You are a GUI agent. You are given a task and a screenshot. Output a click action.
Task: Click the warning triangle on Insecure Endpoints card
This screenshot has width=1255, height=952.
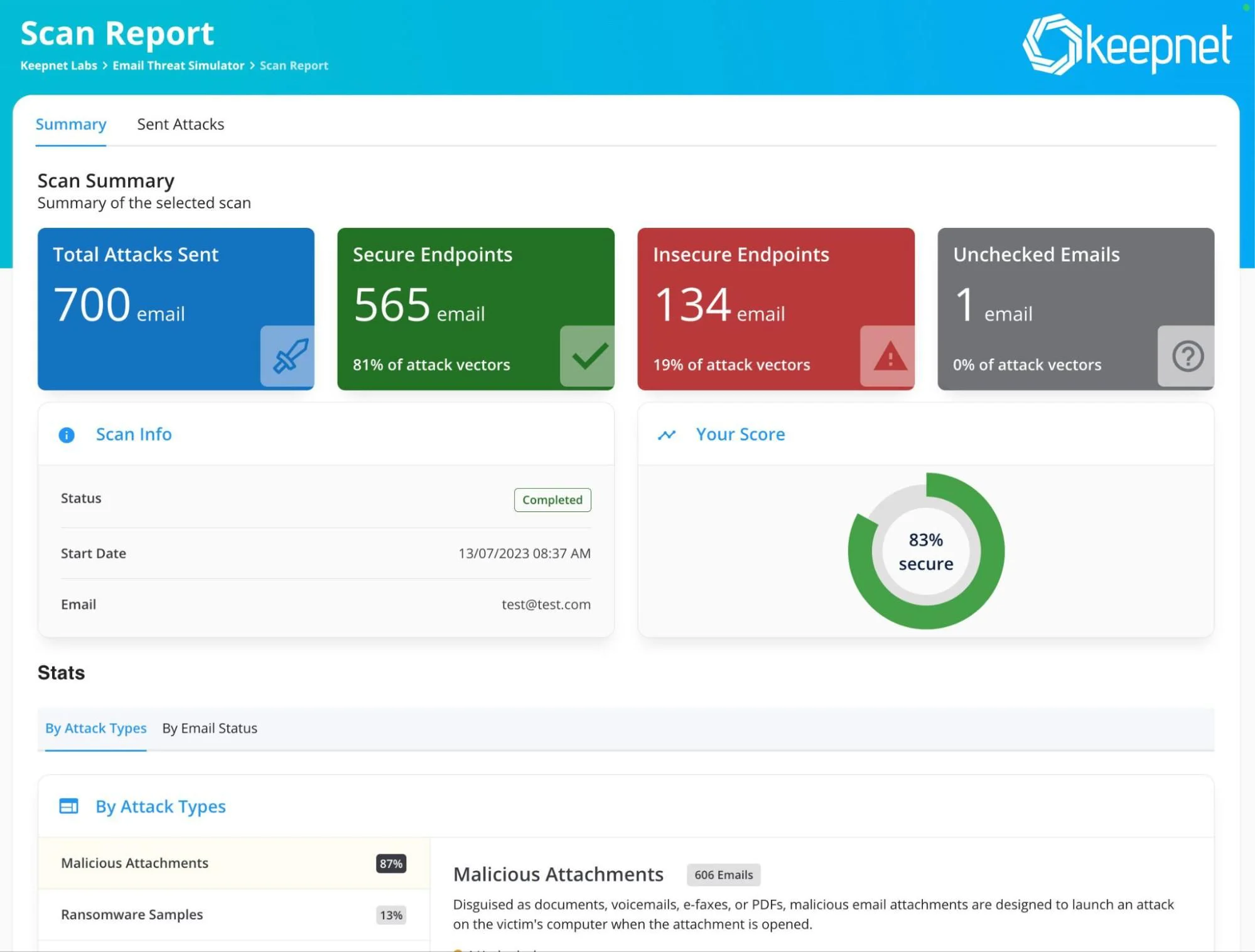(x=887, y=358)
